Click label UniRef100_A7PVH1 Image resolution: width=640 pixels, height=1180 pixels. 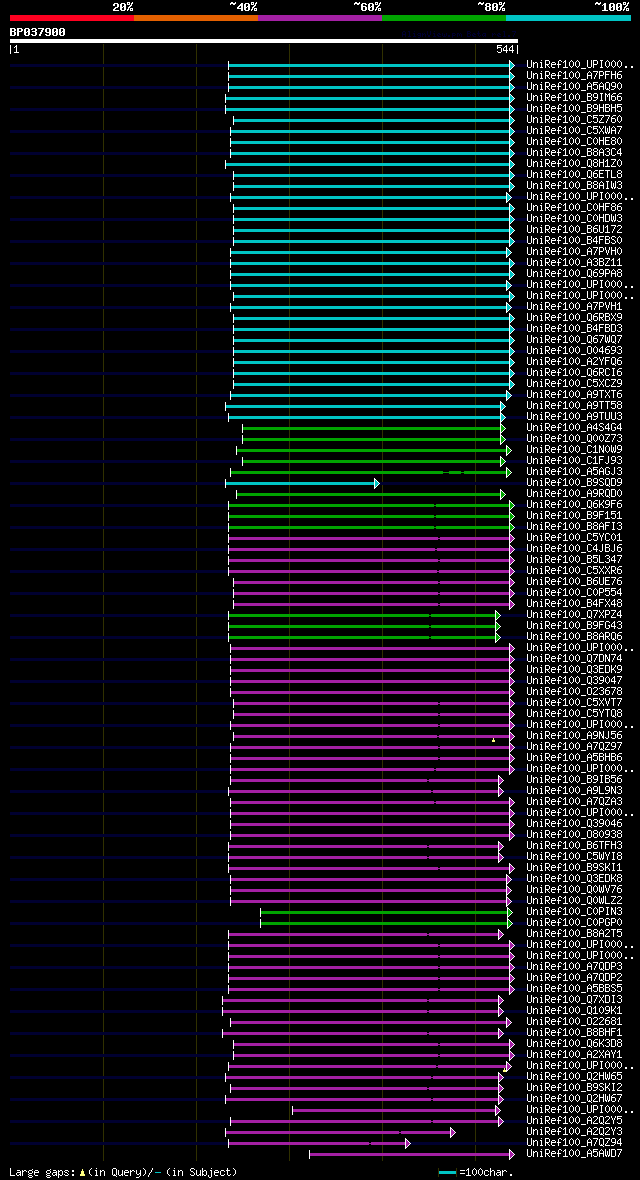pyautogui.click(x=574, y=307)
